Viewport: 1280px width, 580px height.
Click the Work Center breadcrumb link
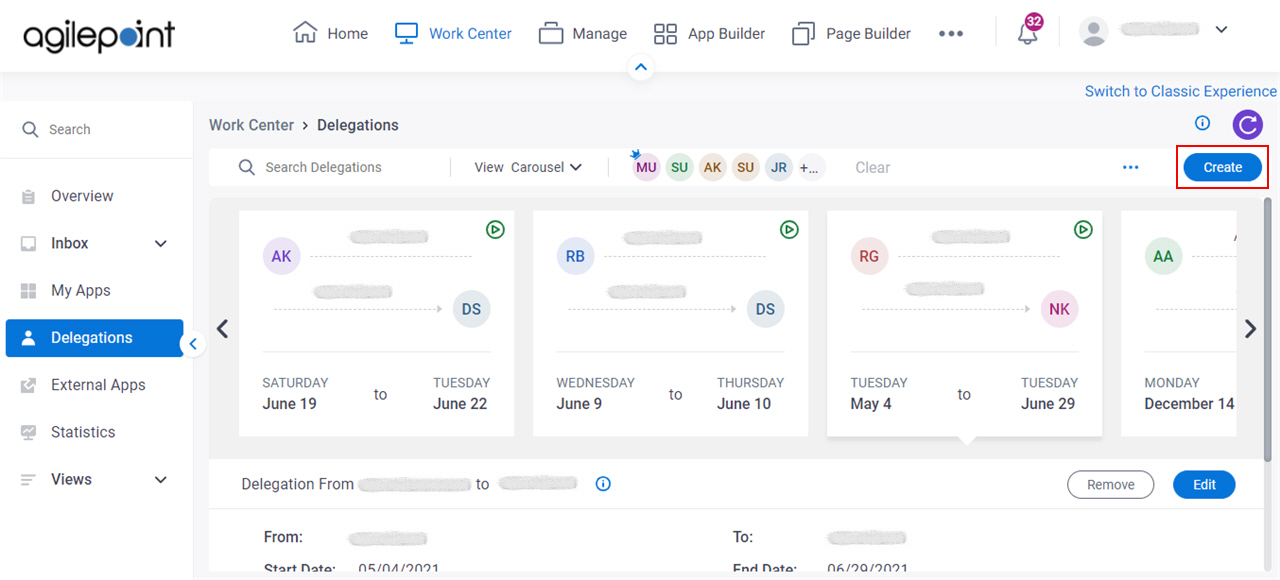coord(251,125)
